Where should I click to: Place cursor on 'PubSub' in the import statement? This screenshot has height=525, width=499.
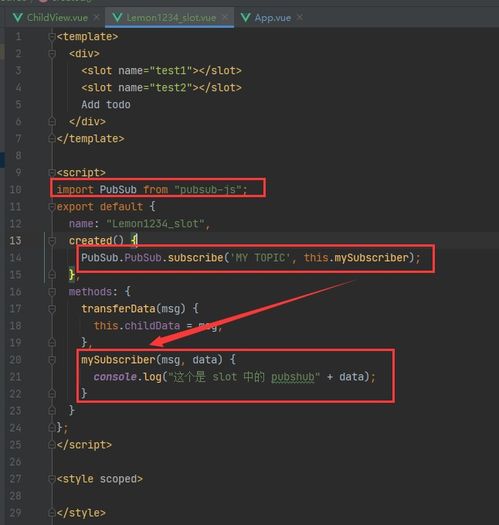click(x=118, y=190)
